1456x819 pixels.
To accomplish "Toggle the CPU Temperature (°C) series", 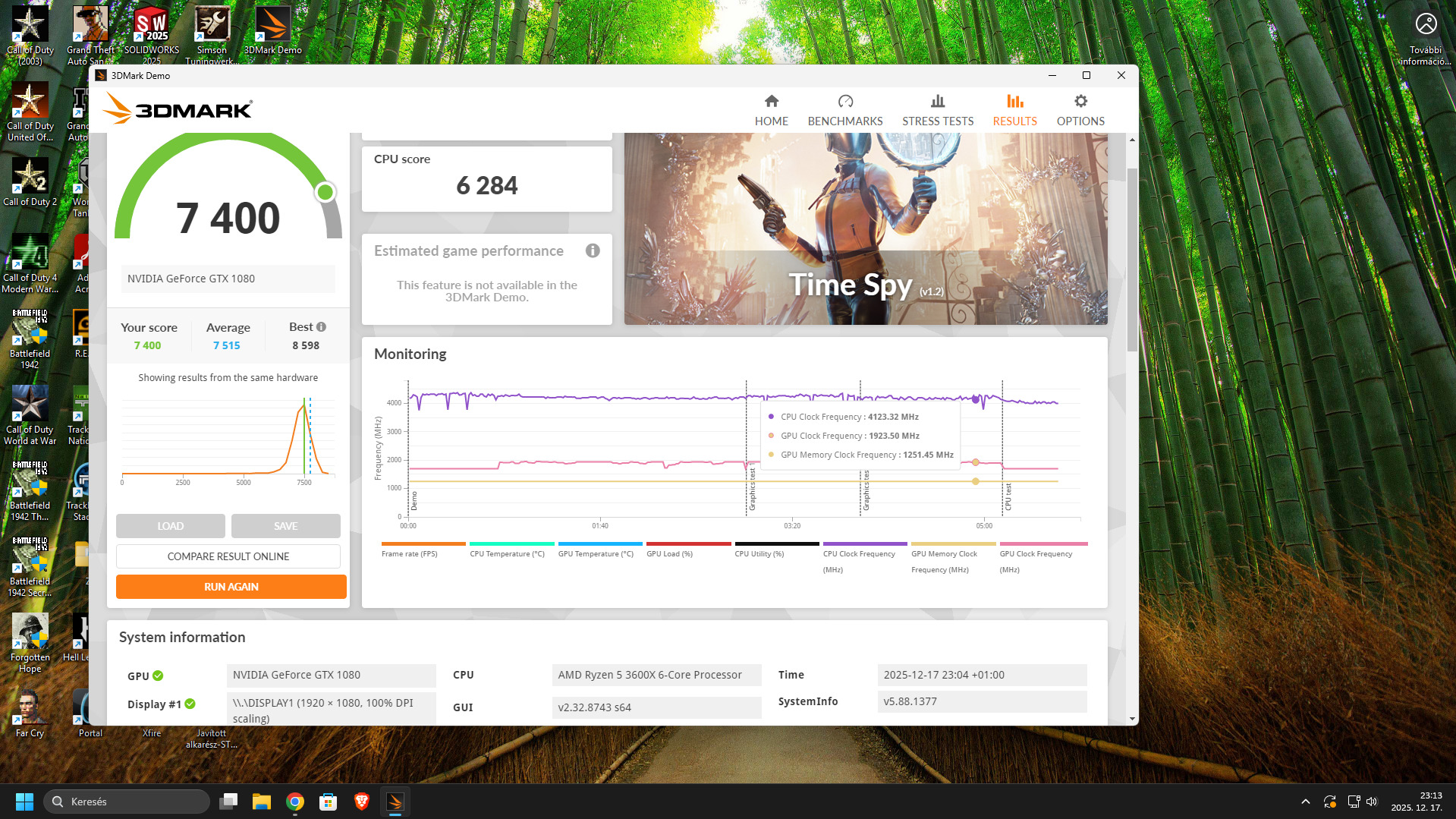I will tap(512, 550).
